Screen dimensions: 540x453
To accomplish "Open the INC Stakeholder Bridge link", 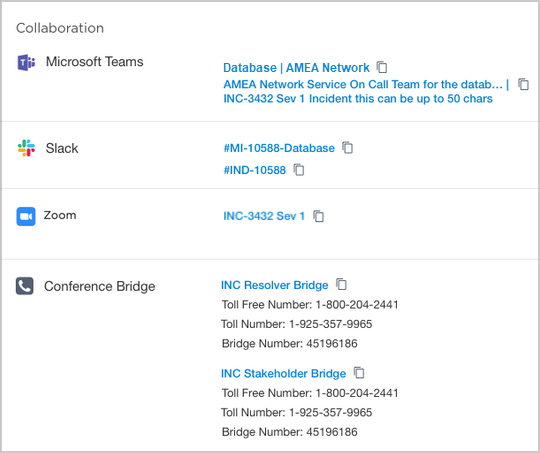I will (x=283, y=373).
